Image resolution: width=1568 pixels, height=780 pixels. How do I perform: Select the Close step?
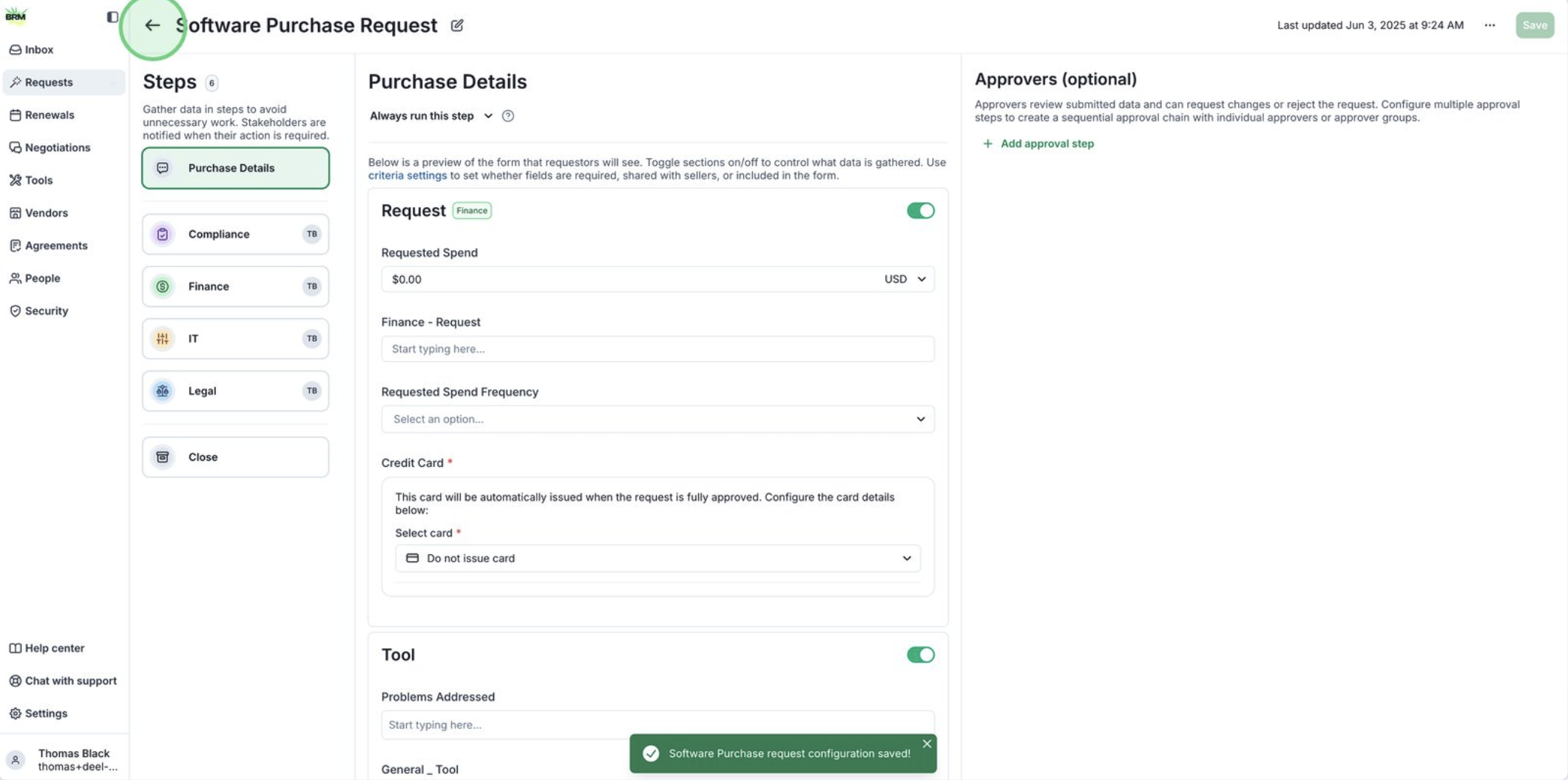pos(235,457)
